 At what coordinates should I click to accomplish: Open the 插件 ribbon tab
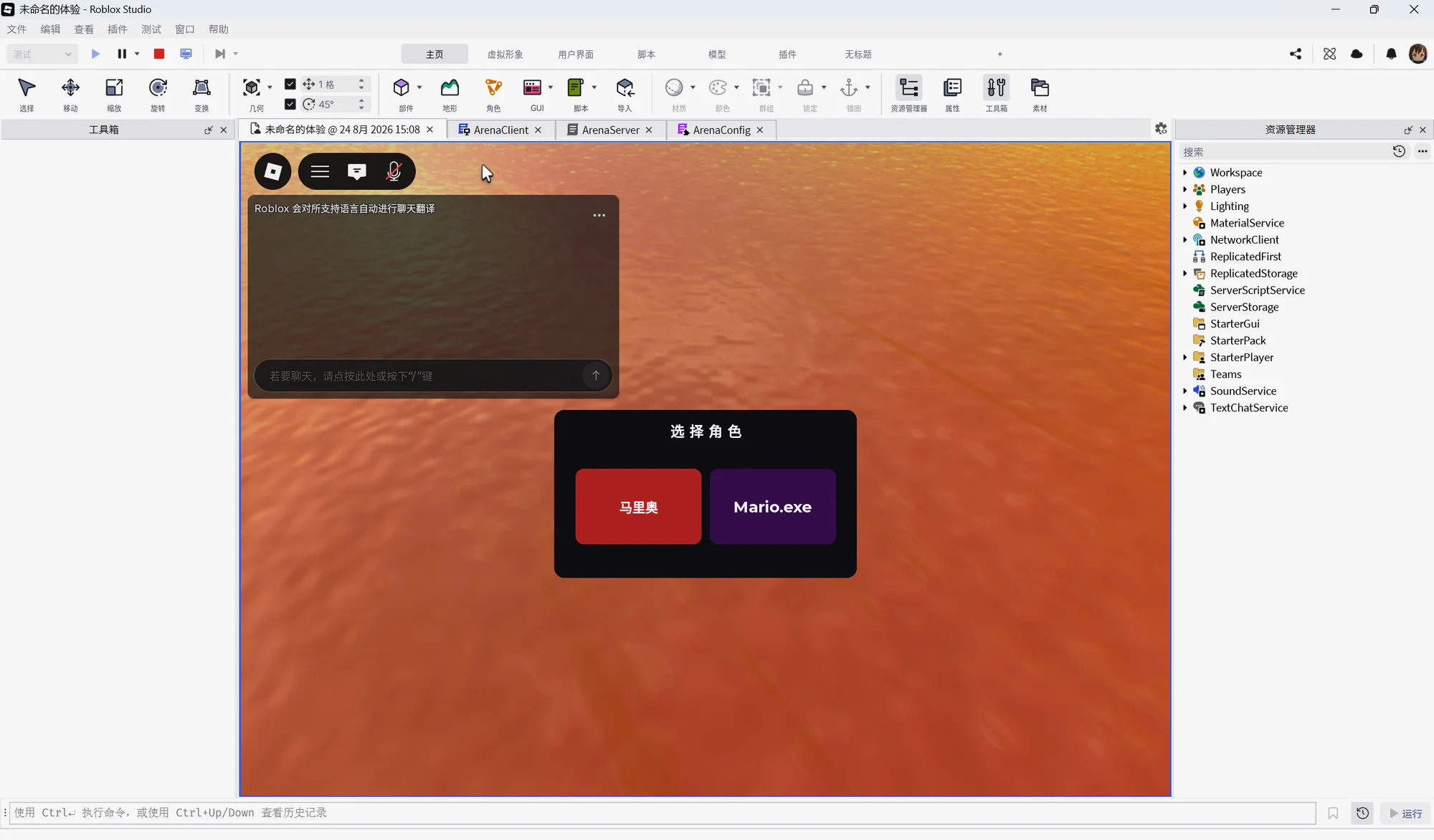pos(787,54)
